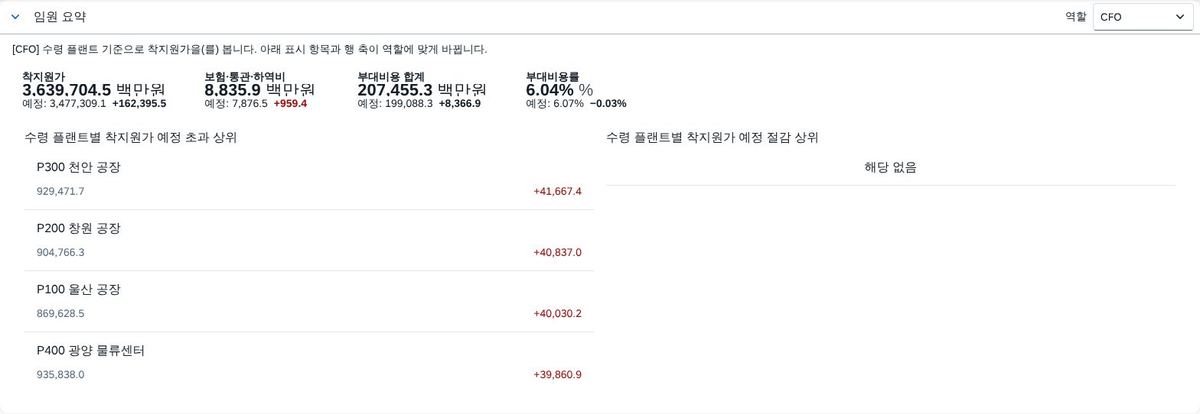Click the +40,030.2 variance for P100
The height and width of the screenshot is (414, 1200).
point(557,313)
